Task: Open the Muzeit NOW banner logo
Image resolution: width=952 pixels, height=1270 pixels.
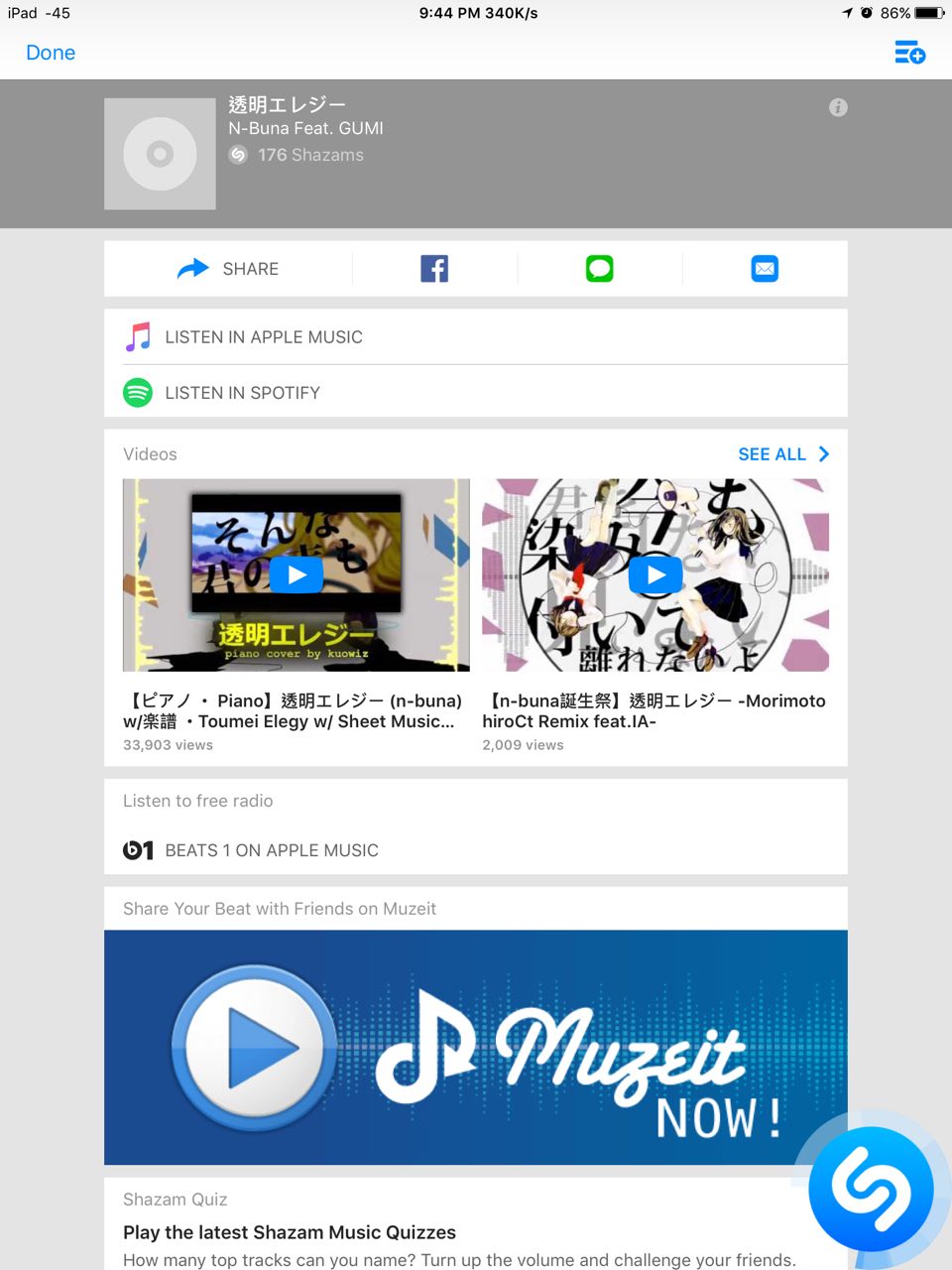Action: click(580, 1064)
